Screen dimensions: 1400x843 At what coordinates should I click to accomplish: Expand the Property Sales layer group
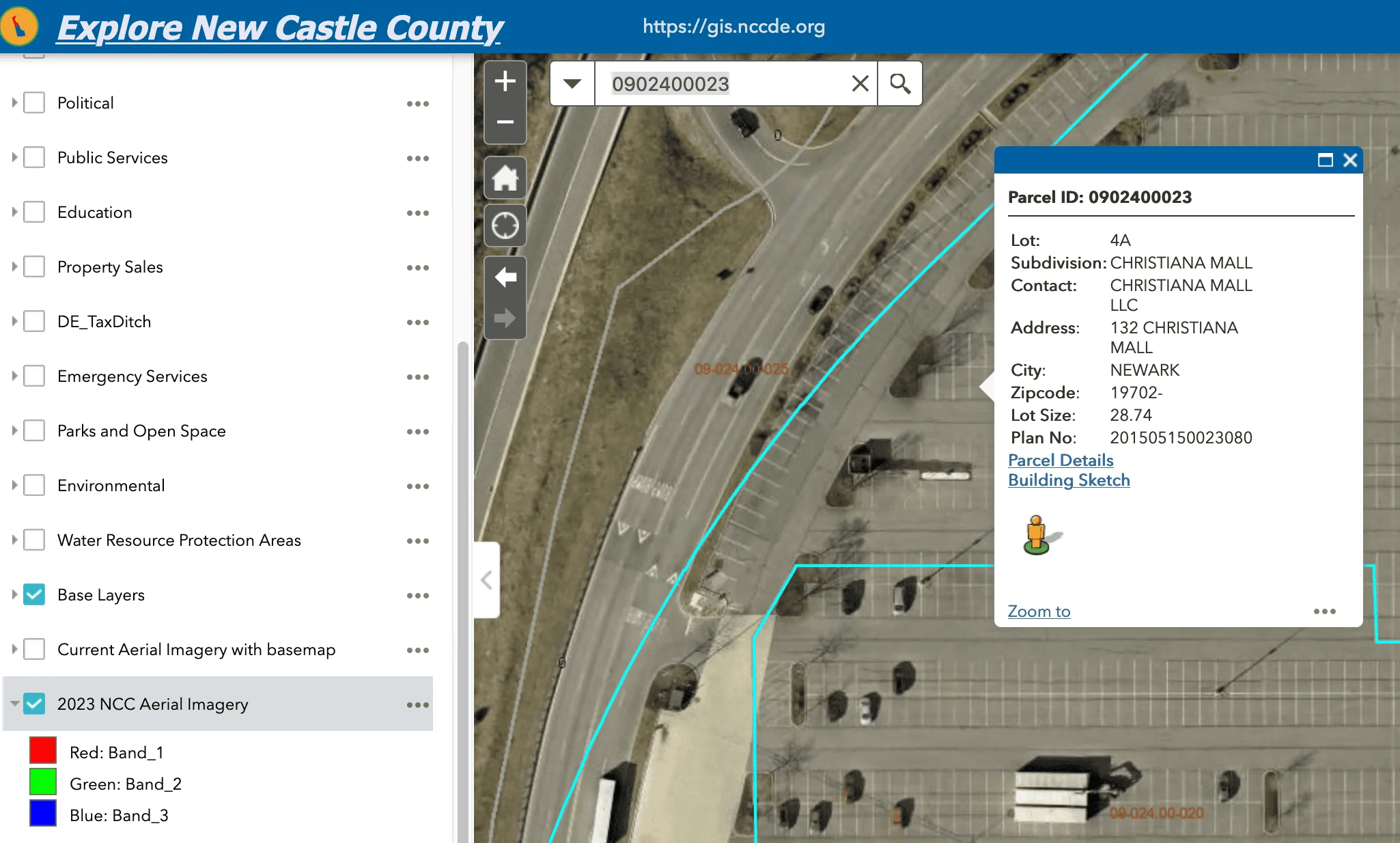(14, 266)
